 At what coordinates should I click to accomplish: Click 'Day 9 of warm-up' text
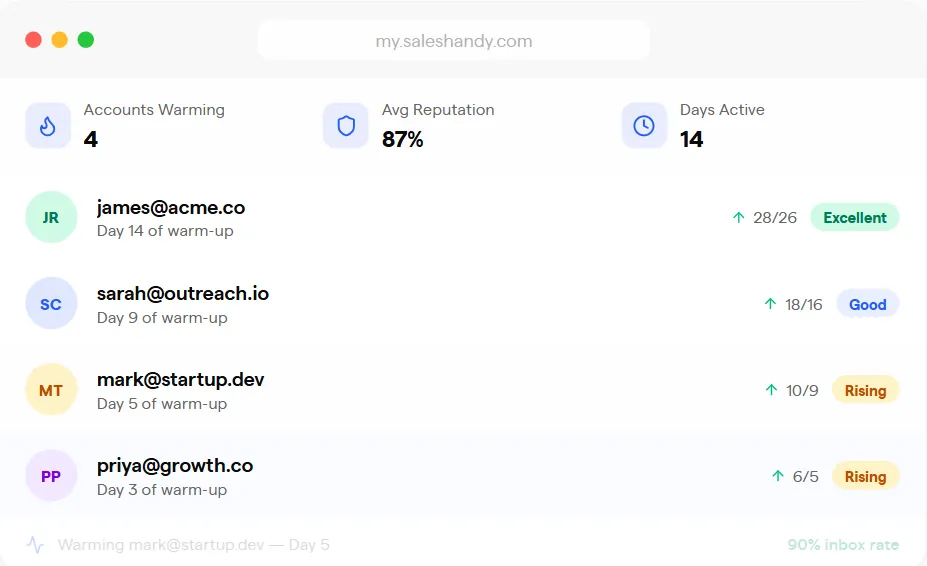pyautogui.click(x=162, y=318)
